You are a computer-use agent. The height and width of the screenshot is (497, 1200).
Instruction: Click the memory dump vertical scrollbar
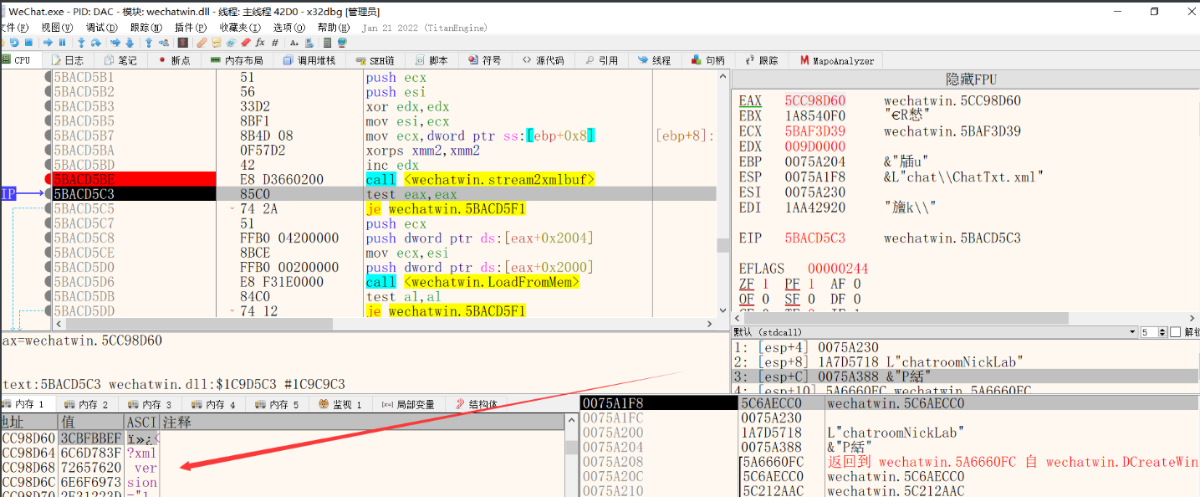[573, 455]
